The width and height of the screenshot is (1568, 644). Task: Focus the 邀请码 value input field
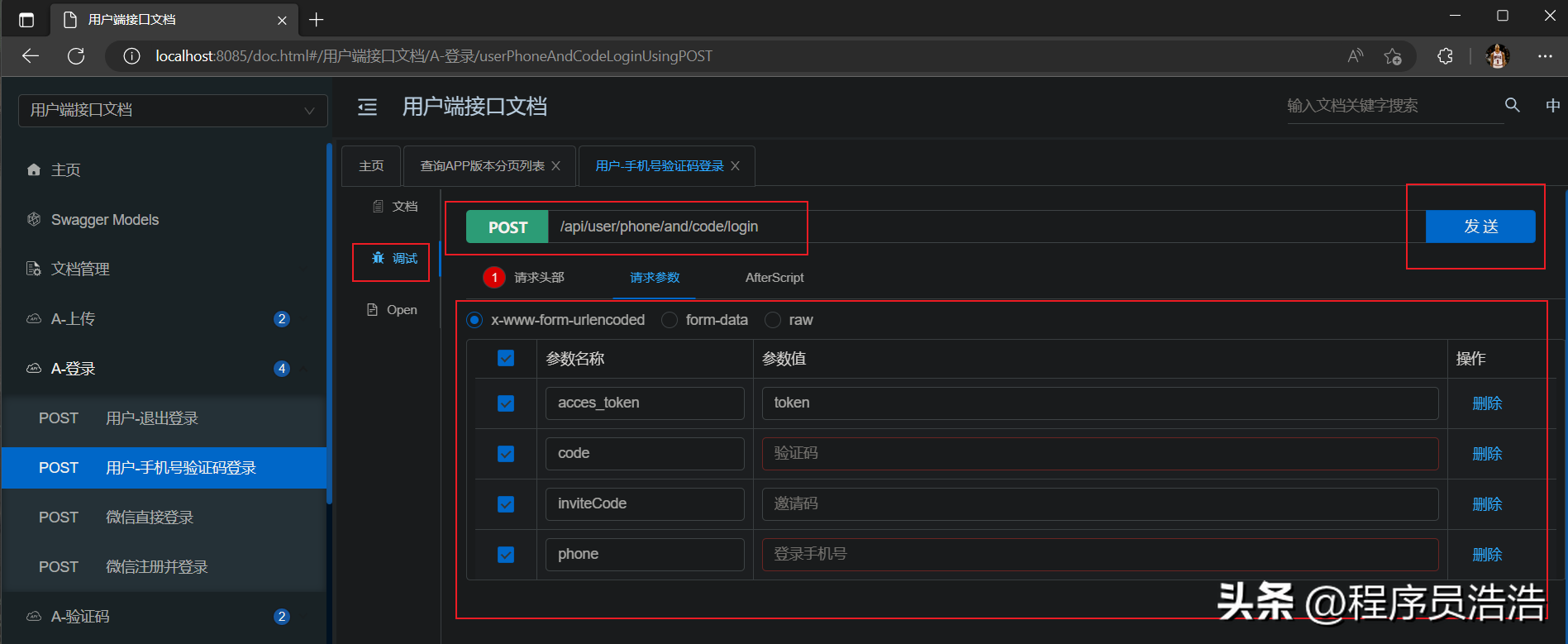[x=1100, y=504]
